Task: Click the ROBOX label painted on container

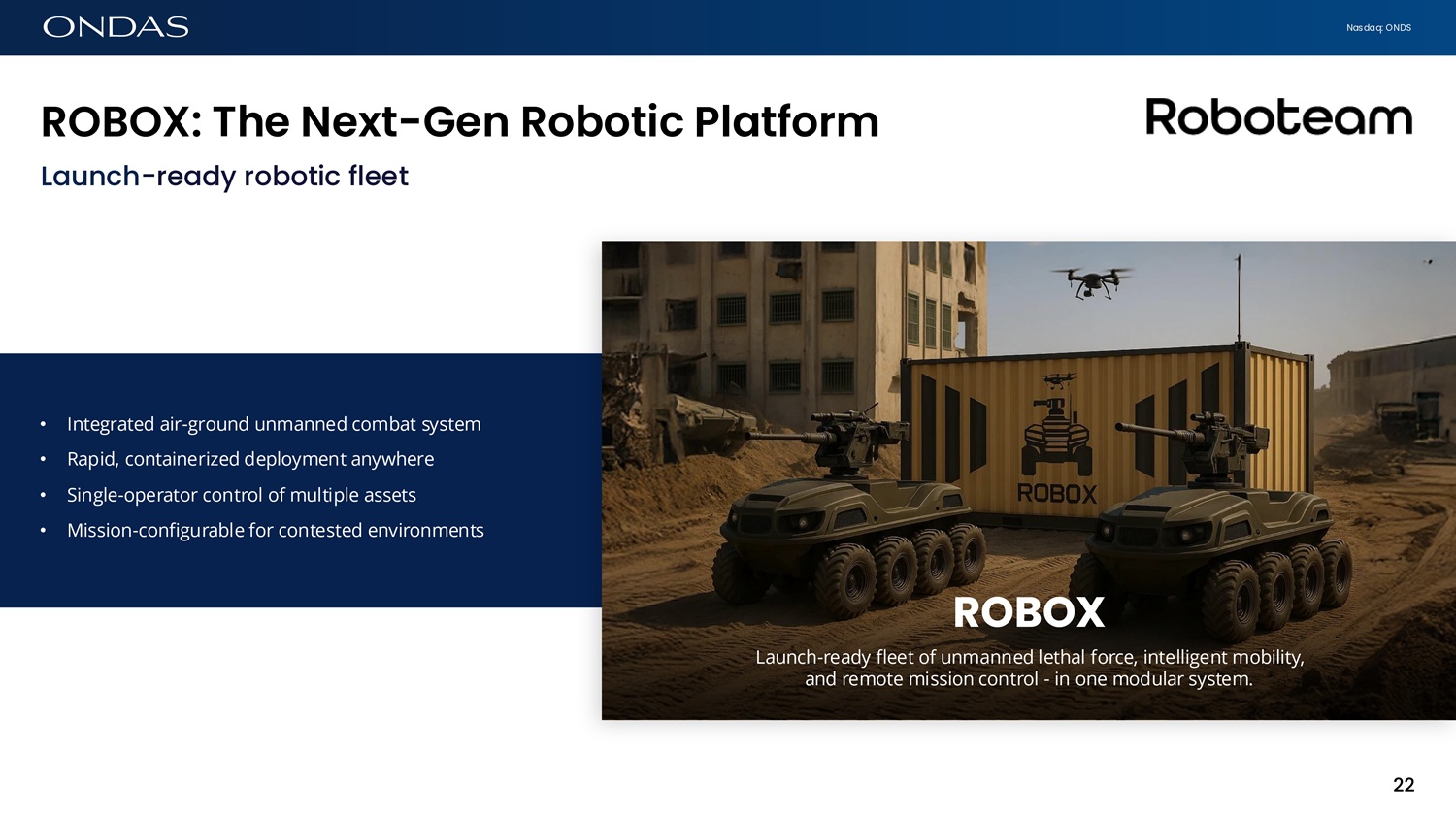Action: point(1057,494)
